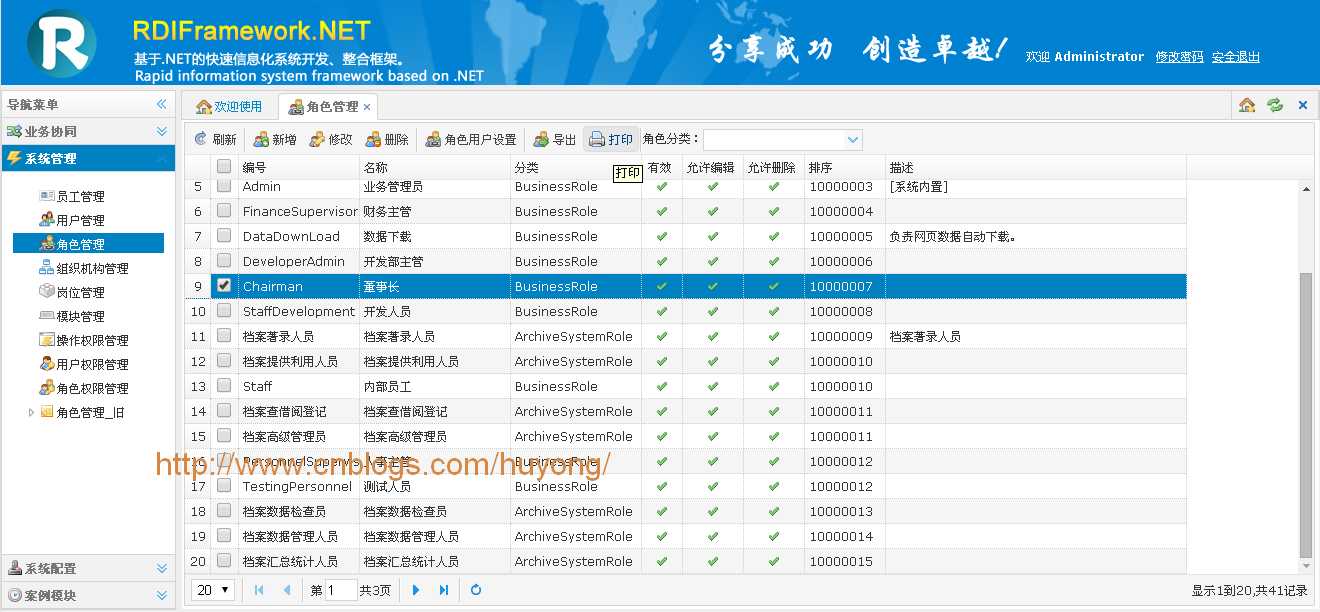
Task: Sort by the 编号 column header
Action: click(x=298, y=167)
